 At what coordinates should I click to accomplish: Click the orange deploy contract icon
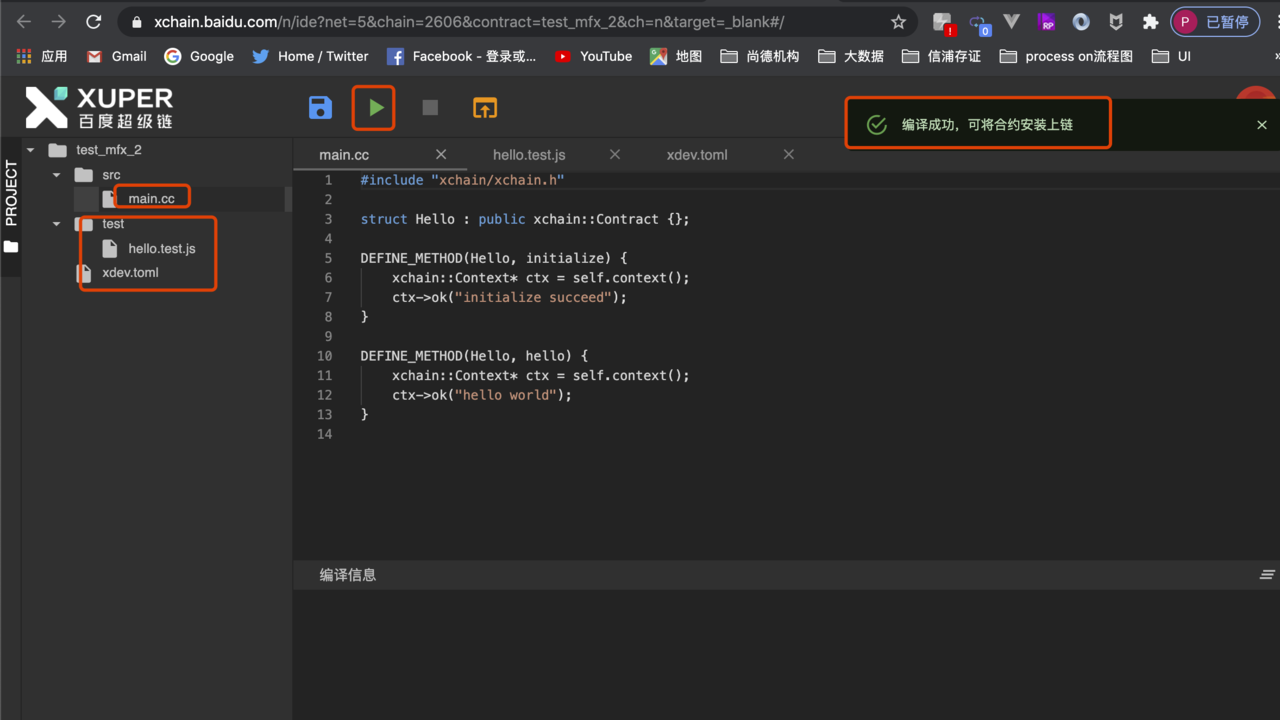click(x=485, y=108)
